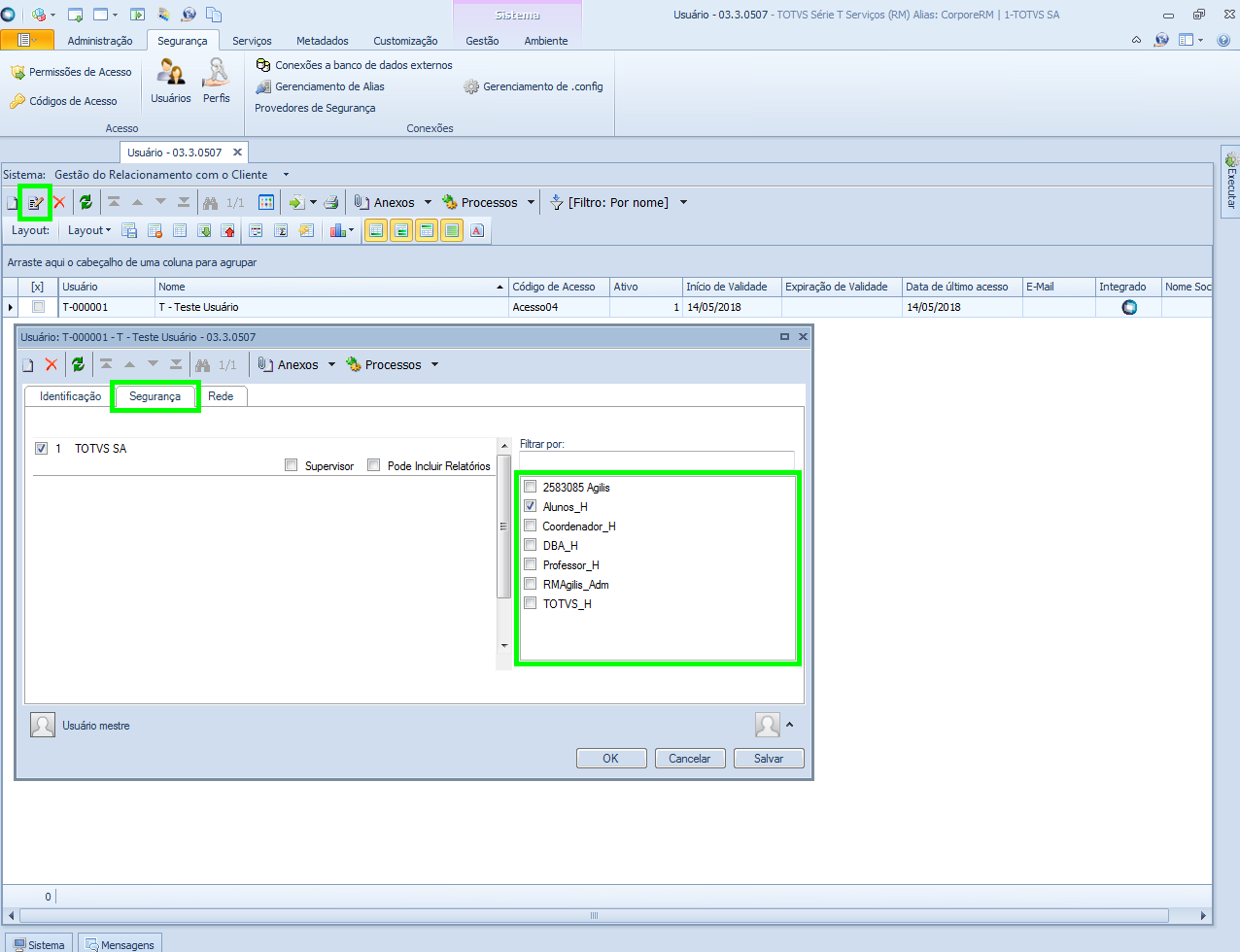Switch to the Customização ribbon tab
The width and height of the screenshot is (1240, 952).
pyautogui.click(x=405, y=41)
